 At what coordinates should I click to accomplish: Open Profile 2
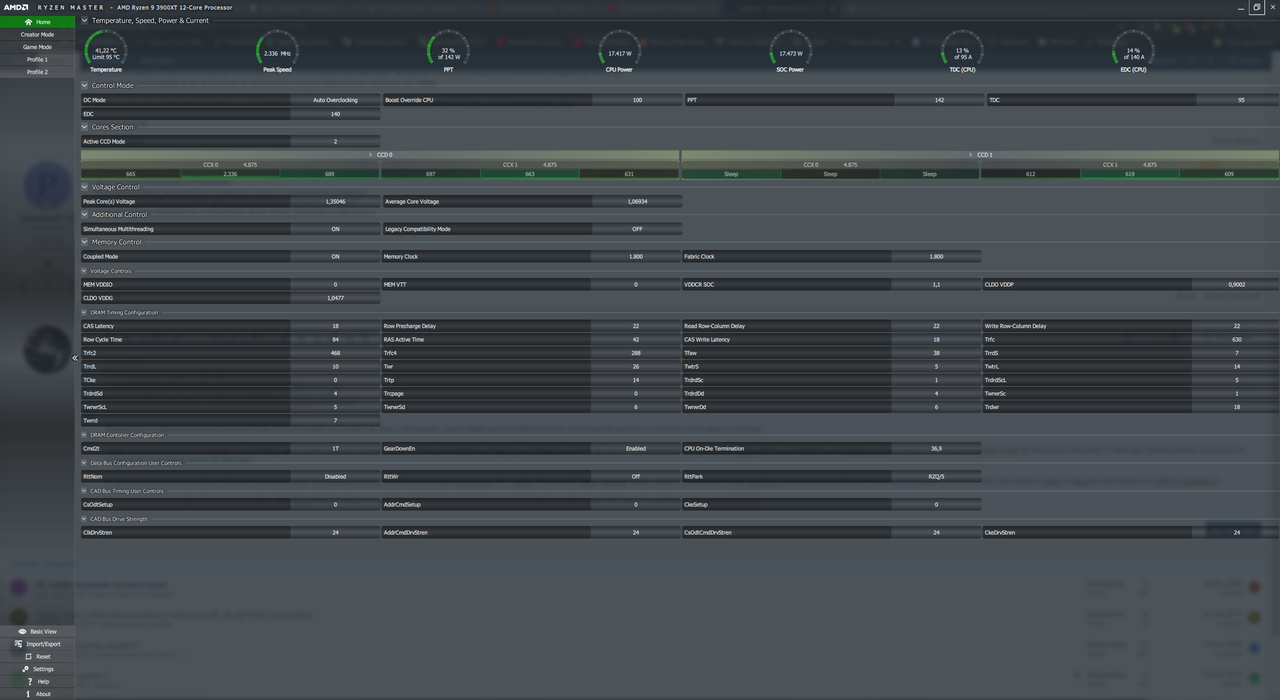(37, 72)
